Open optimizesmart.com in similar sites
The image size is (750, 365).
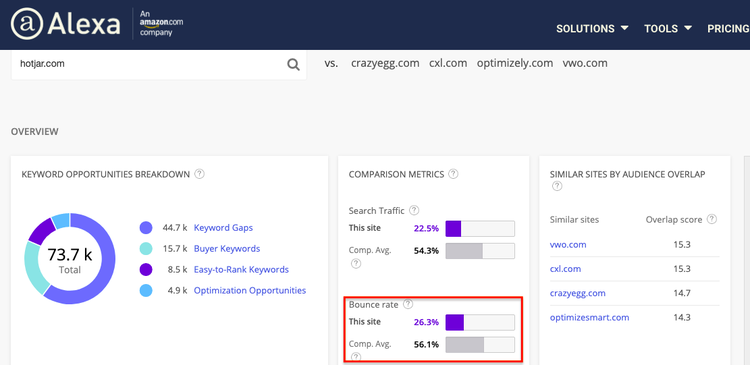click(590, 317)
